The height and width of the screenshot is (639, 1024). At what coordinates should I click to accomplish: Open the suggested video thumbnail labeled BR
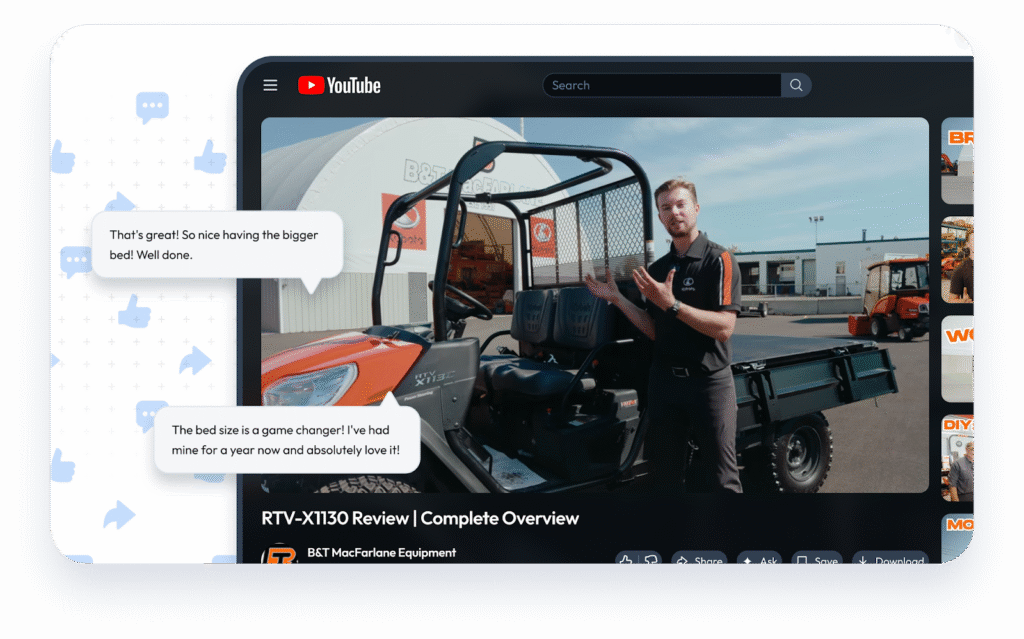point(957,161)
